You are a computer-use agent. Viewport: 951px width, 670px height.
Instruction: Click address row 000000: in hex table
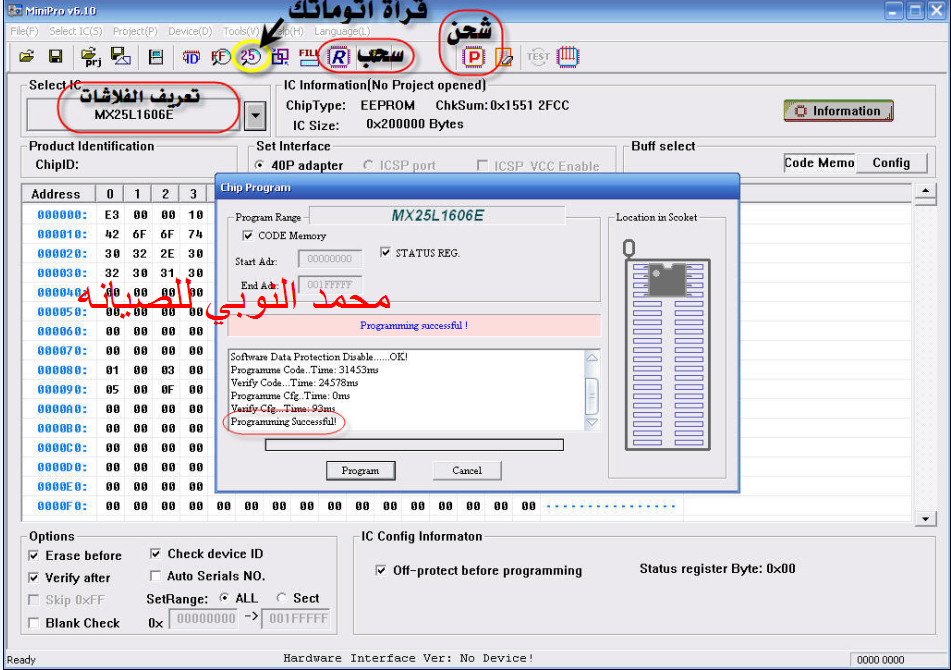[x=62, y=215]
